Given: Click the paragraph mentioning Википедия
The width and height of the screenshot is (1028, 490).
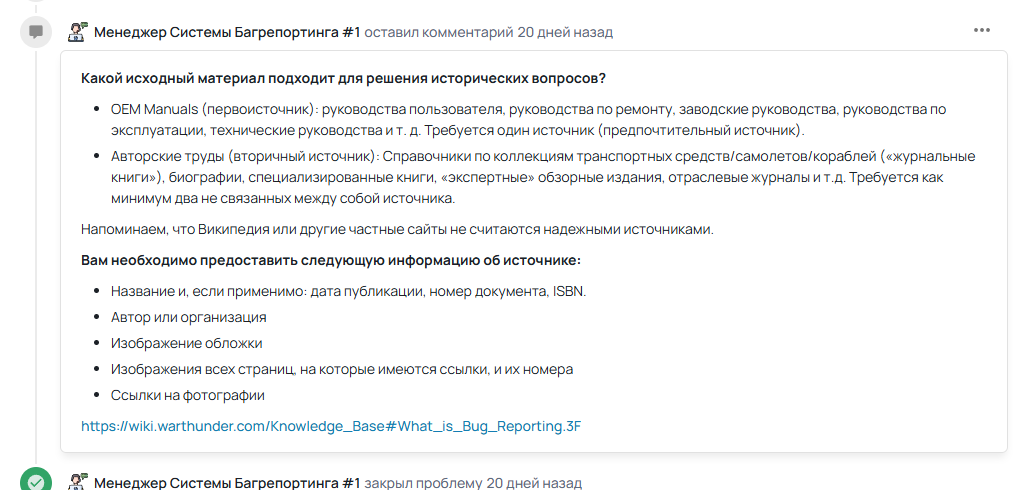Looking at the screenshot, I should 397,229.
